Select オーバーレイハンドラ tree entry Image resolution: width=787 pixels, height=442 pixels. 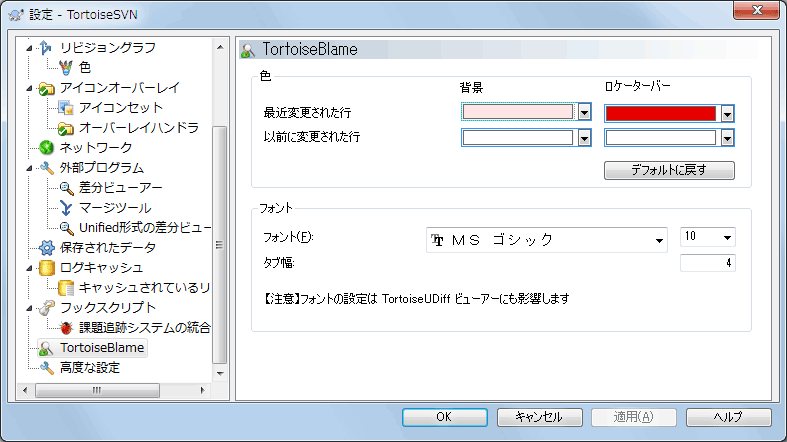[139, 127]
